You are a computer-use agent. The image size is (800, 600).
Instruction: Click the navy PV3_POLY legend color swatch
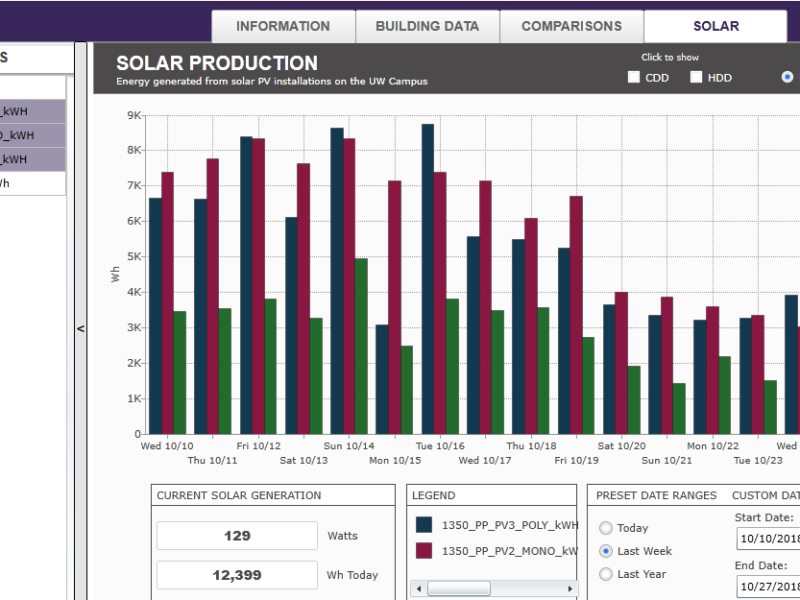tap(424, 525)
